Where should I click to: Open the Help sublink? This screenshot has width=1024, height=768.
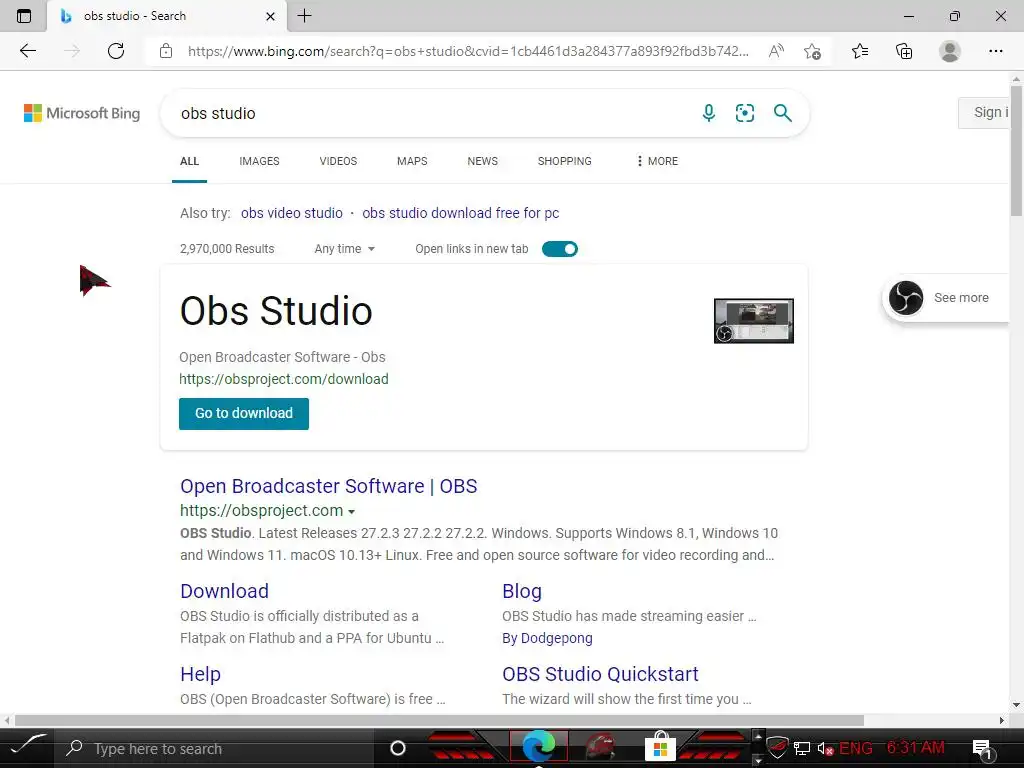pyautogui.click(x=200, y=674)
